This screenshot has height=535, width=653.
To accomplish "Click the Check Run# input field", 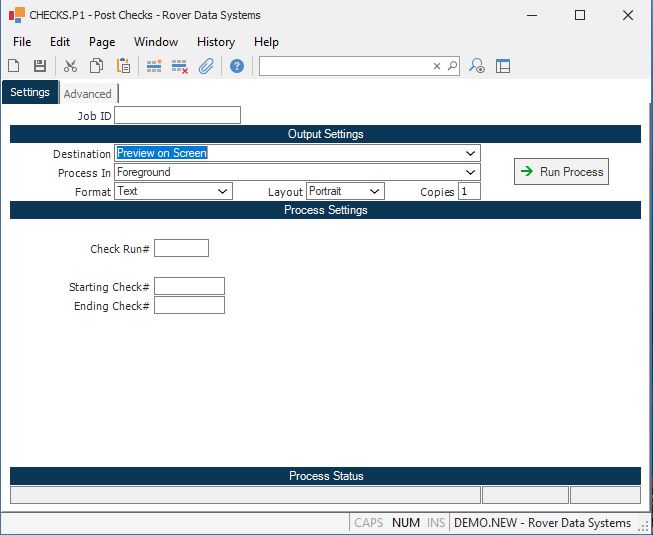I will [x=181, y=248].
